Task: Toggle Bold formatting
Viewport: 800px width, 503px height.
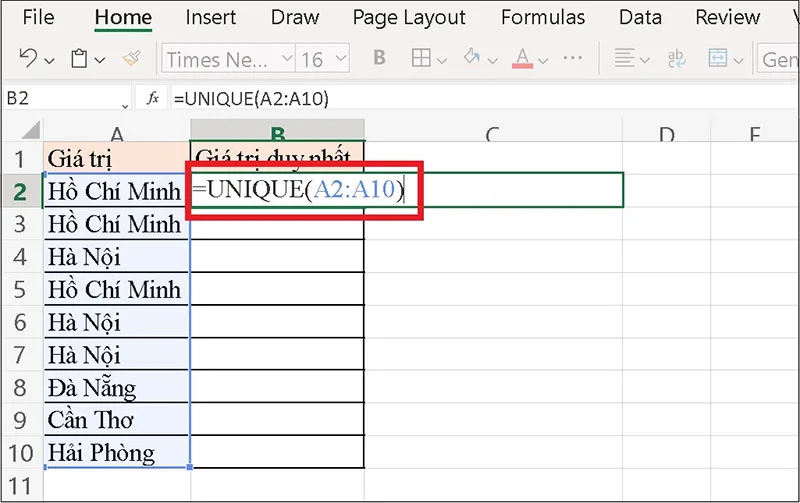Action: (379, 57)
